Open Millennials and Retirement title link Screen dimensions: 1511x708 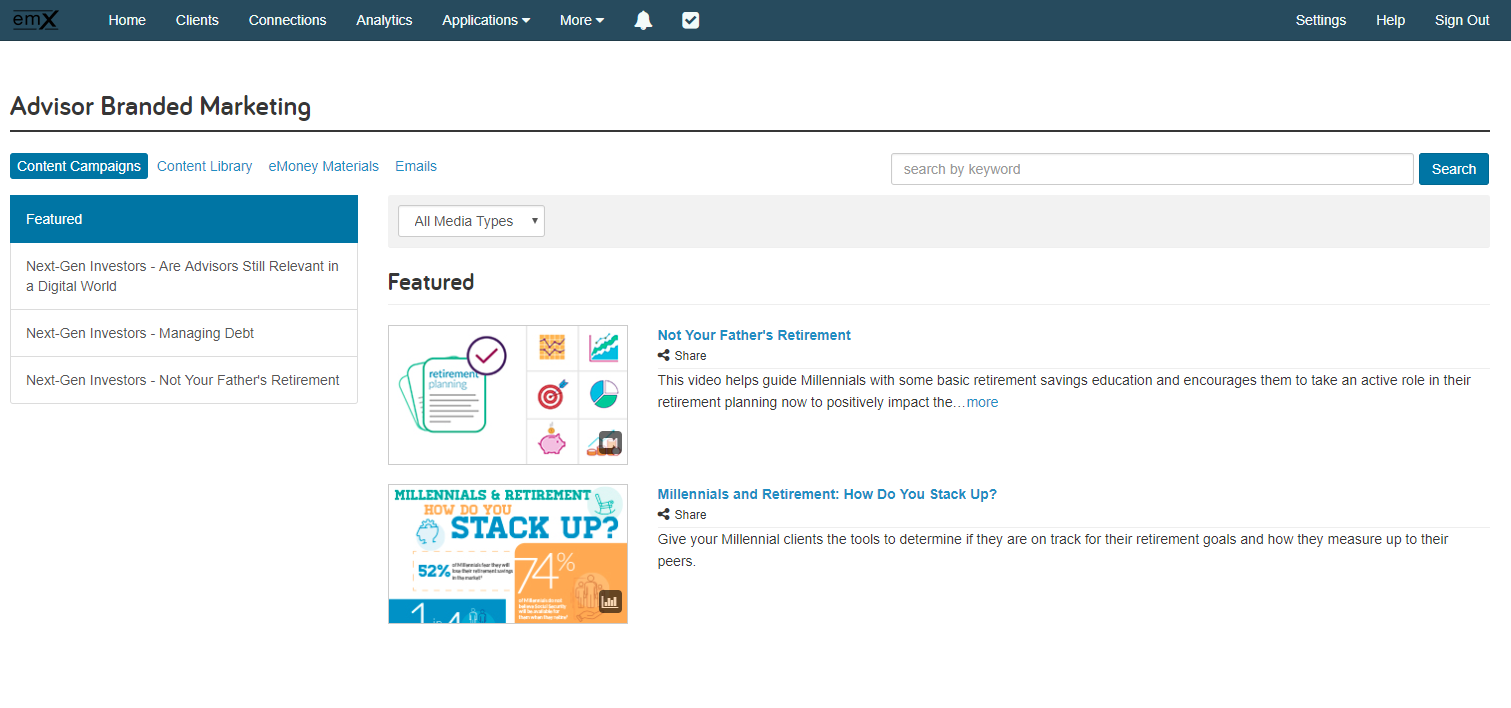827,494
